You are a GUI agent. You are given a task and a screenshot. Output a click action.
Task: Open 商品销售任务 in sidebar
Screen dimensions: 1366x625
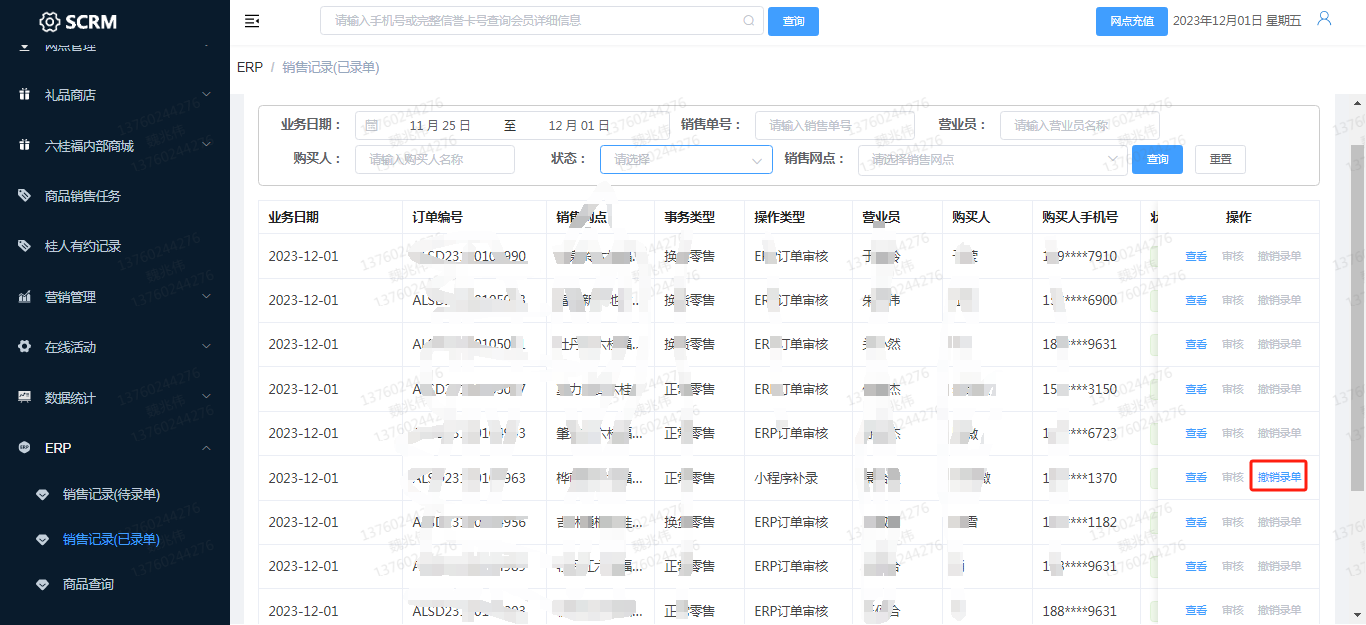pos(82,196)
